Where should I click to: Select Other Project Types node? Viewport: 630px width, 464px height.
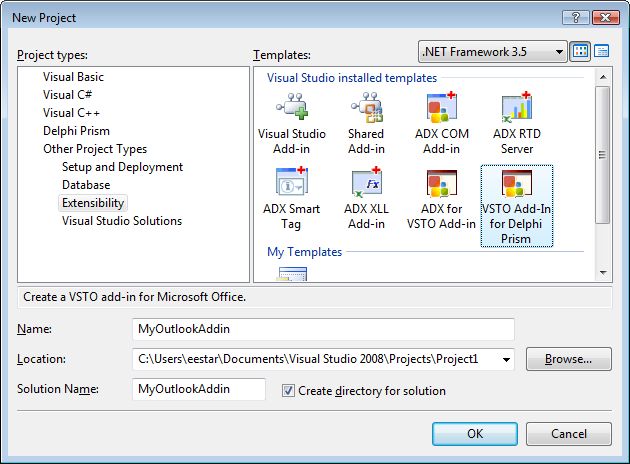(x=95, y=149)
